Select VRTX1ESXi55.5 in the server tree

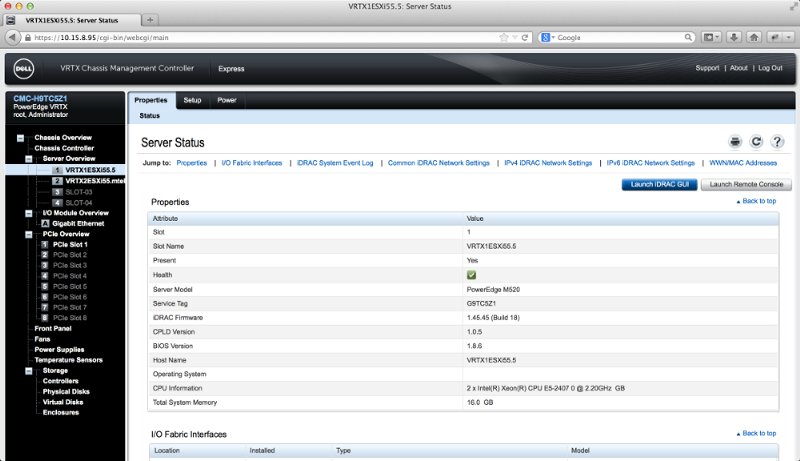[90, 170]
